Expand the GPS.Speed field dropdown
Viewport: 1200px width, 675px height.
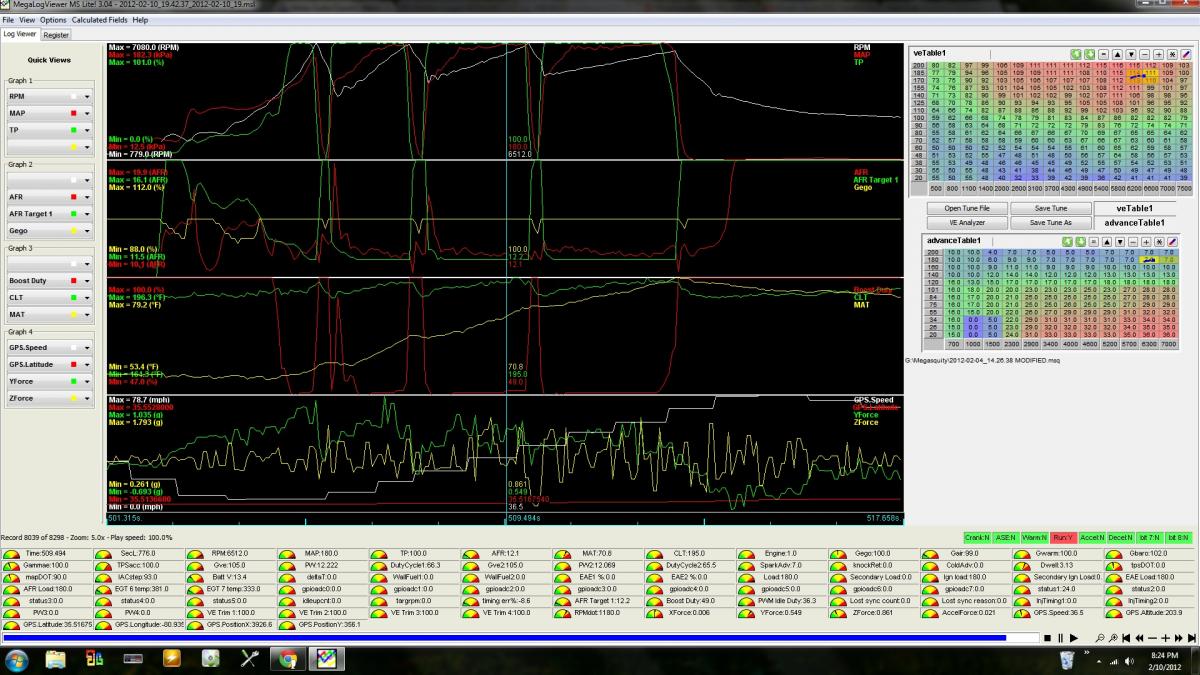click(87, 348)
